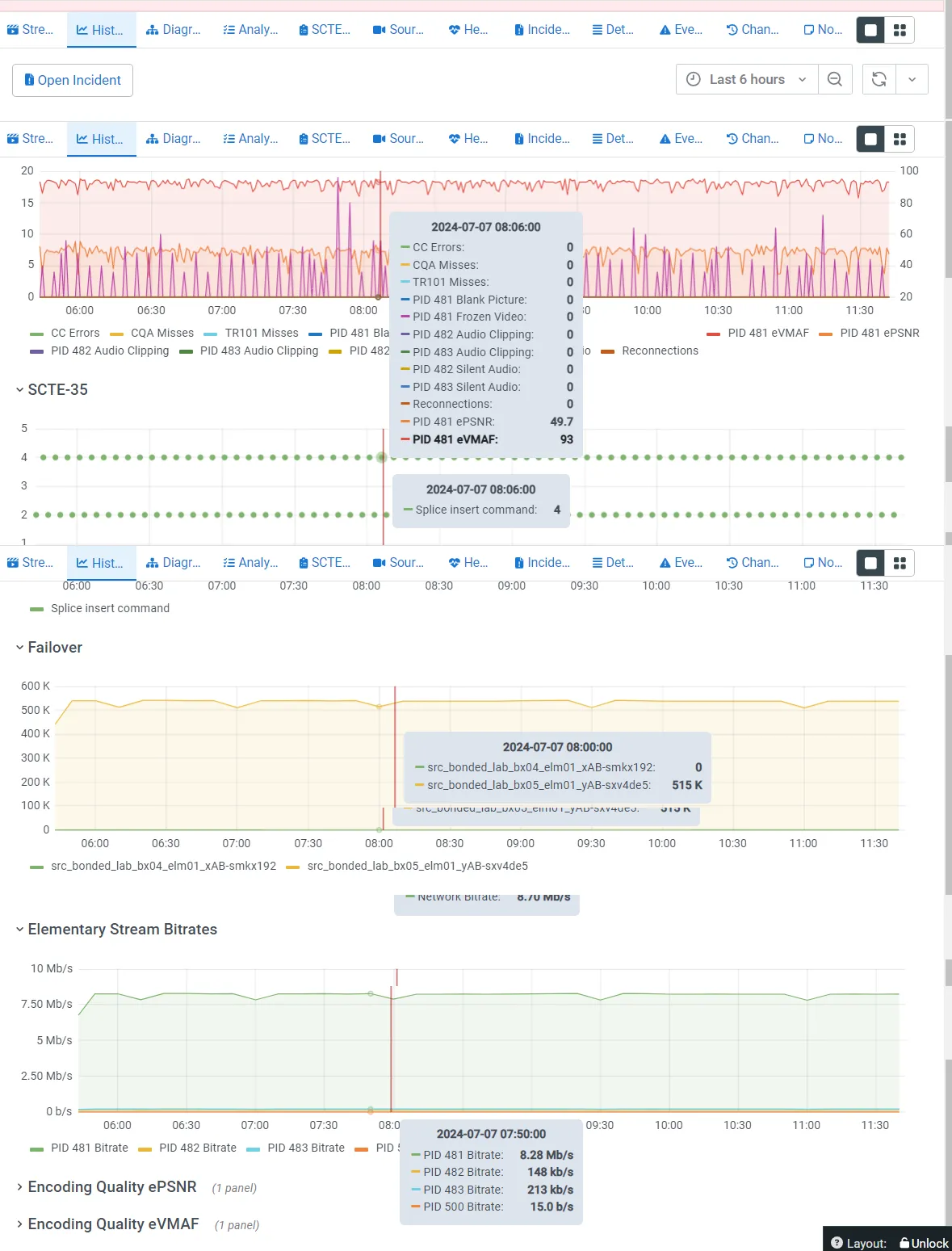This screenshot has height=1251, width=952.
Task: Open Det... tab in bar above quality chart
Action: pyautogui.click(x=613, y=139)
